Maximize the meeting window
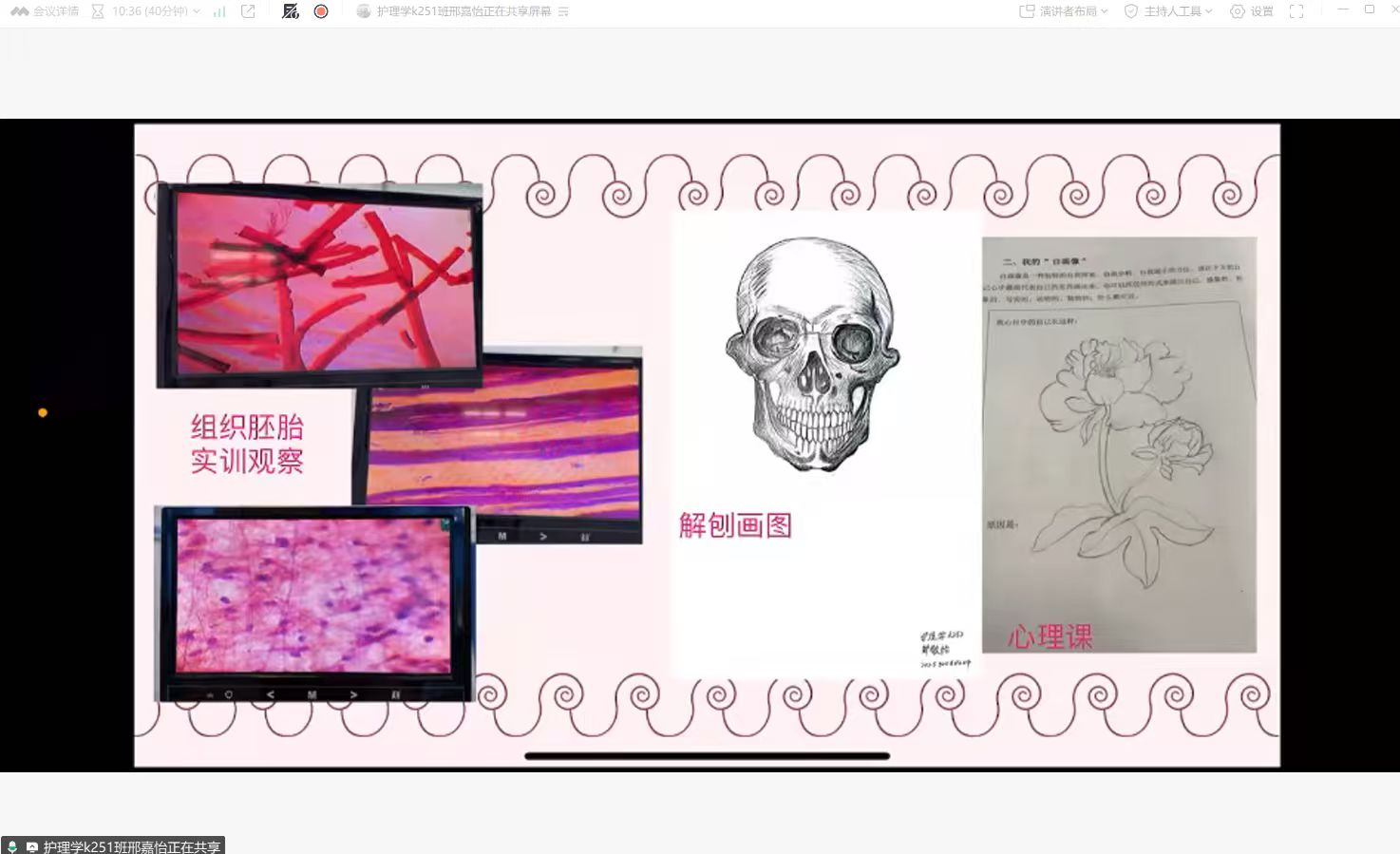This screenshot has width=1400, height=854. click(x=1369, y=9)
